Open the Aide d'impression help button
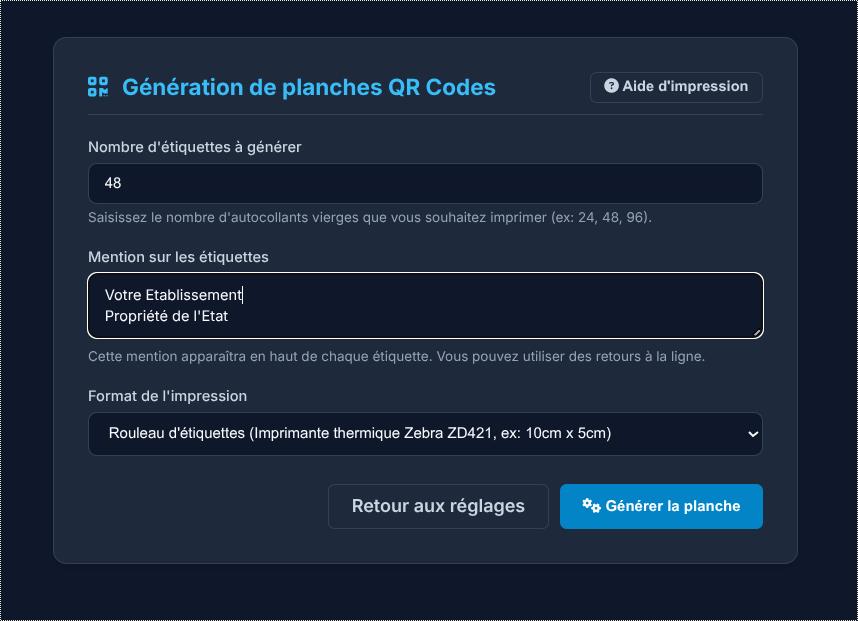 tap(676, 87)
